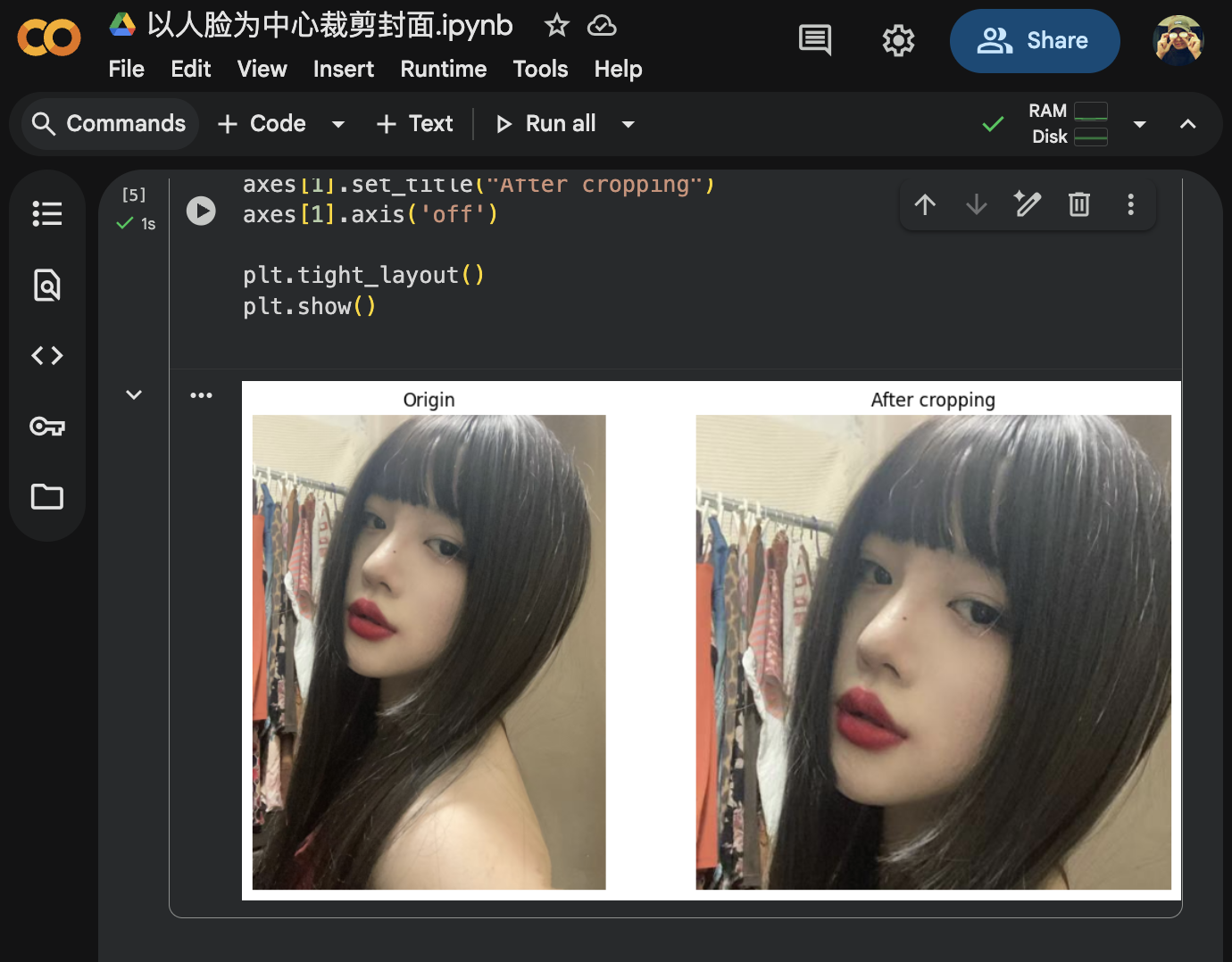Open the Commands search box
This screenshot has width=1232, height=962.
coord(109,124)
